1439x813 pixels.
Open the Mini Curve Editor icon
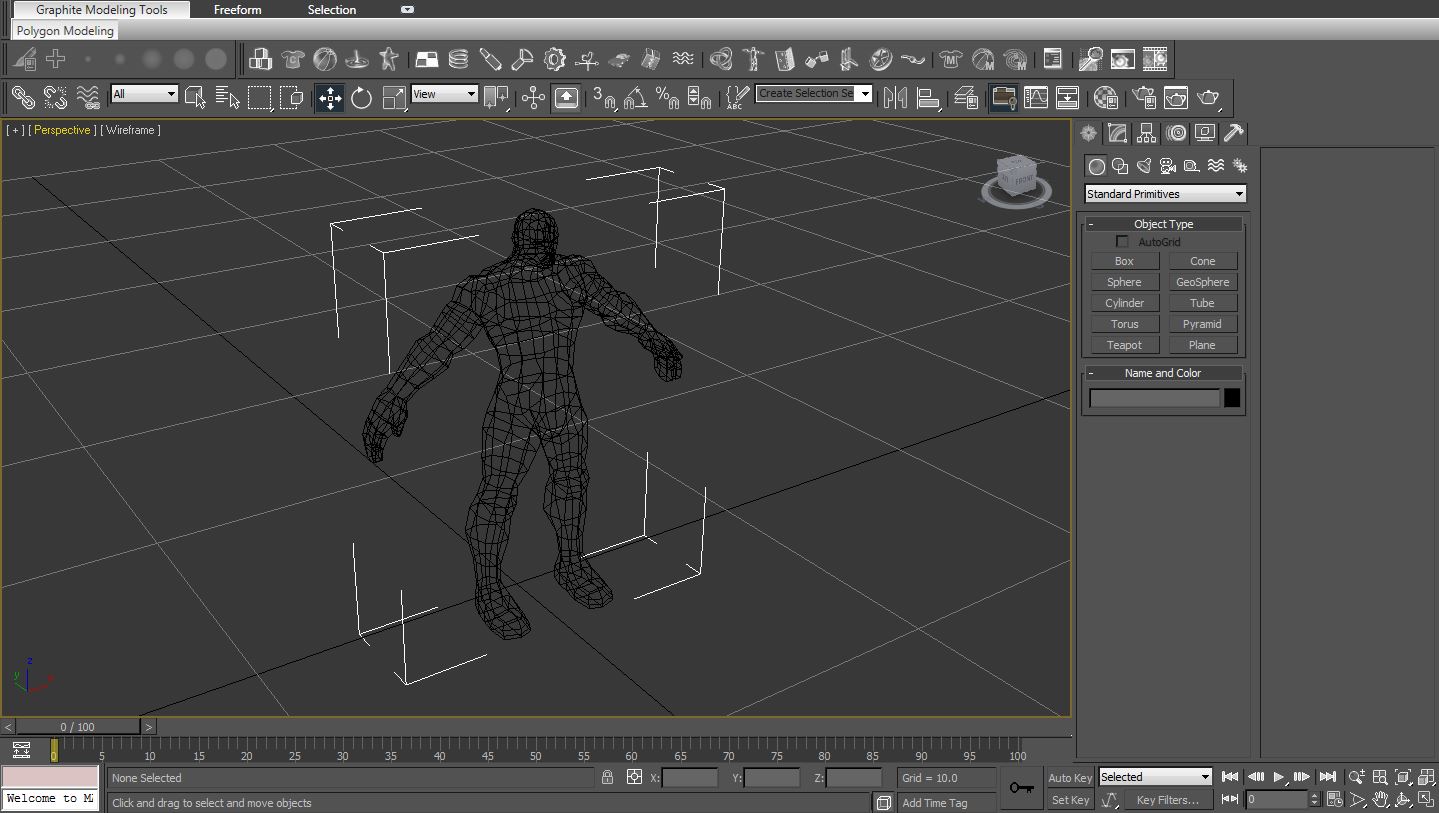pyautogui.click(x=22, y=750)
